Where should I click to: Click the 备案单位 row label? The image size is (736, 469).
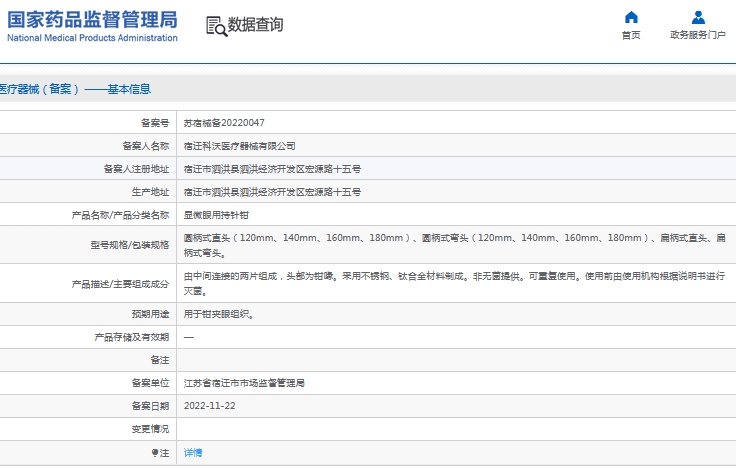pyautogui.click(x=150, y=383)
